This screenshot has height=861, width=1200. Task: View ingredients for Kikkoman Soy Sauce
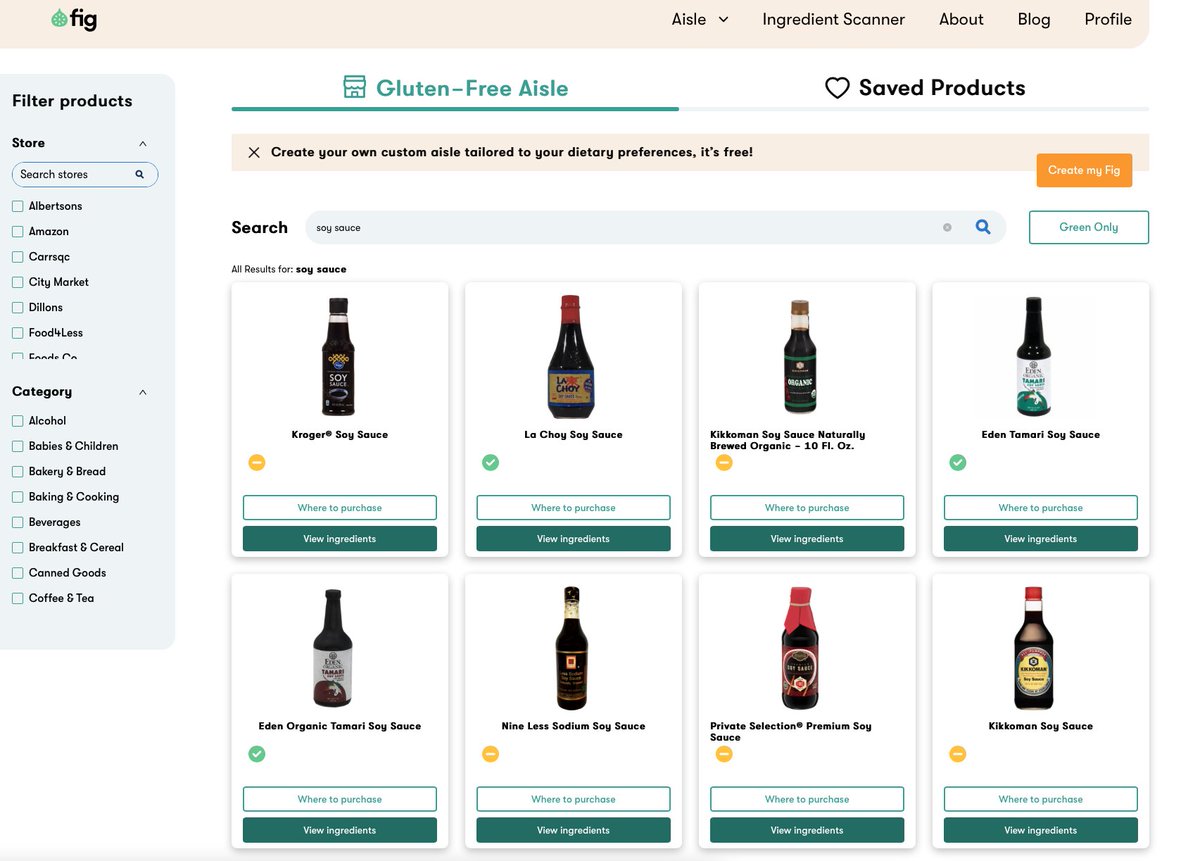(x=1041, y=830)
